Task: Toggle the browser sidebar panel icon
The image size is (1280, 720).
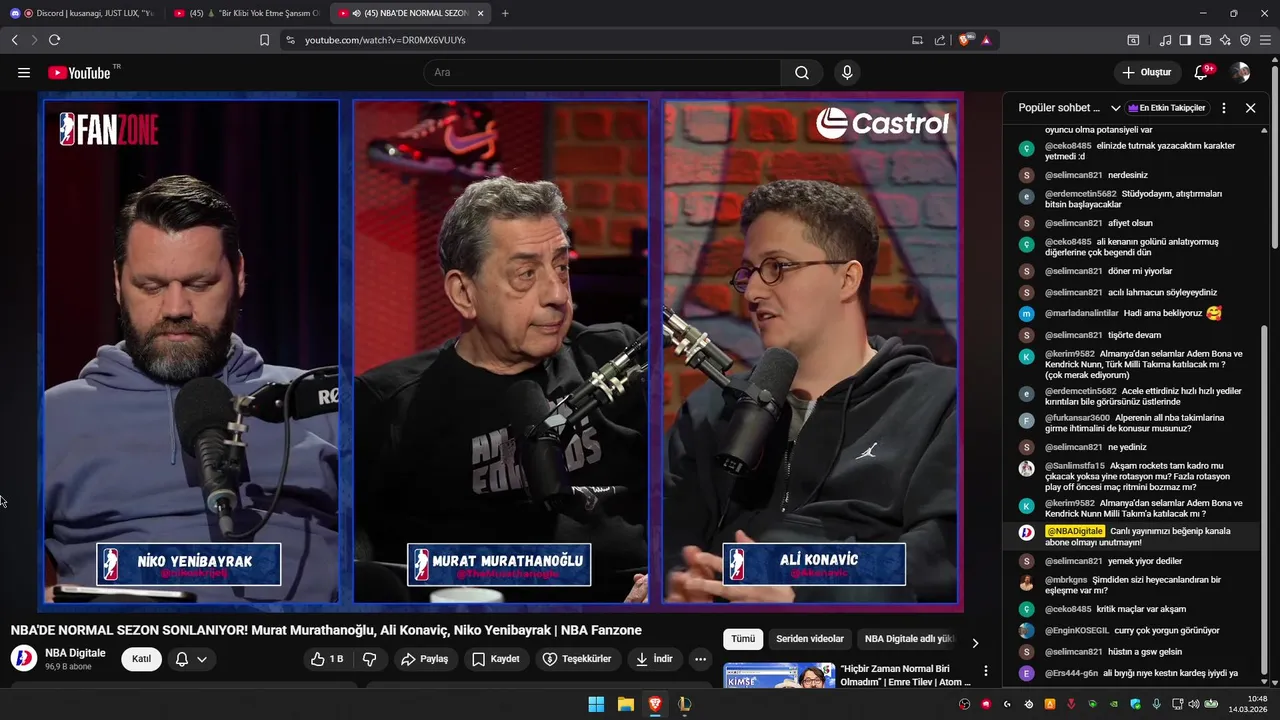Action: [x=1185, y=40]
